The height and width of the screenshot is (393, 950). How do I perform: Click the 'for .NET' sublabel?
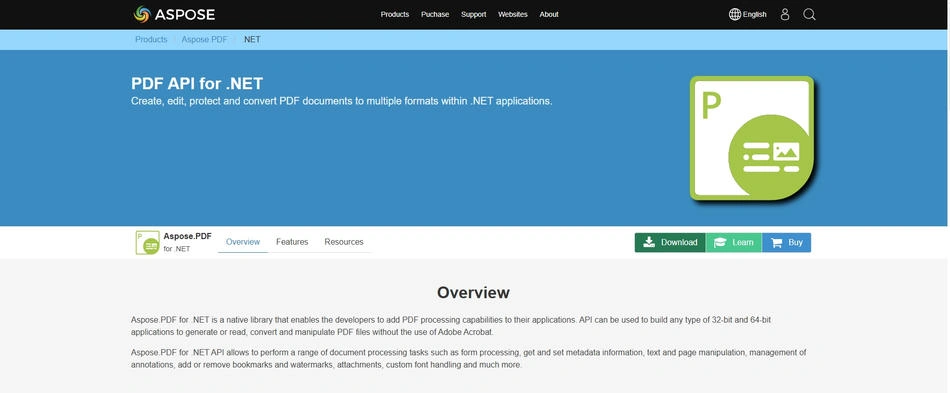(x=177, y=249)
